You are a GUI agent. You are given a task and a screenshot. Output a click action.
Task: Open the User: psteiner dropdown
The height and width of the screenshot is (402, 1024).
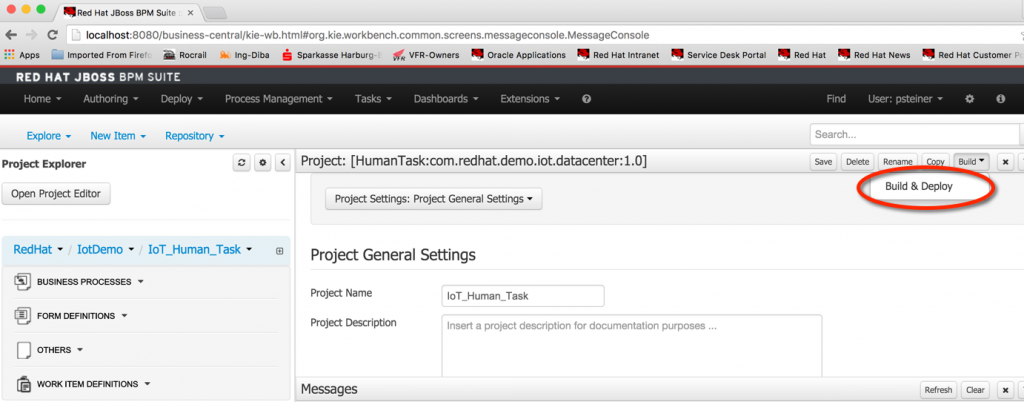tap(905, 99)
